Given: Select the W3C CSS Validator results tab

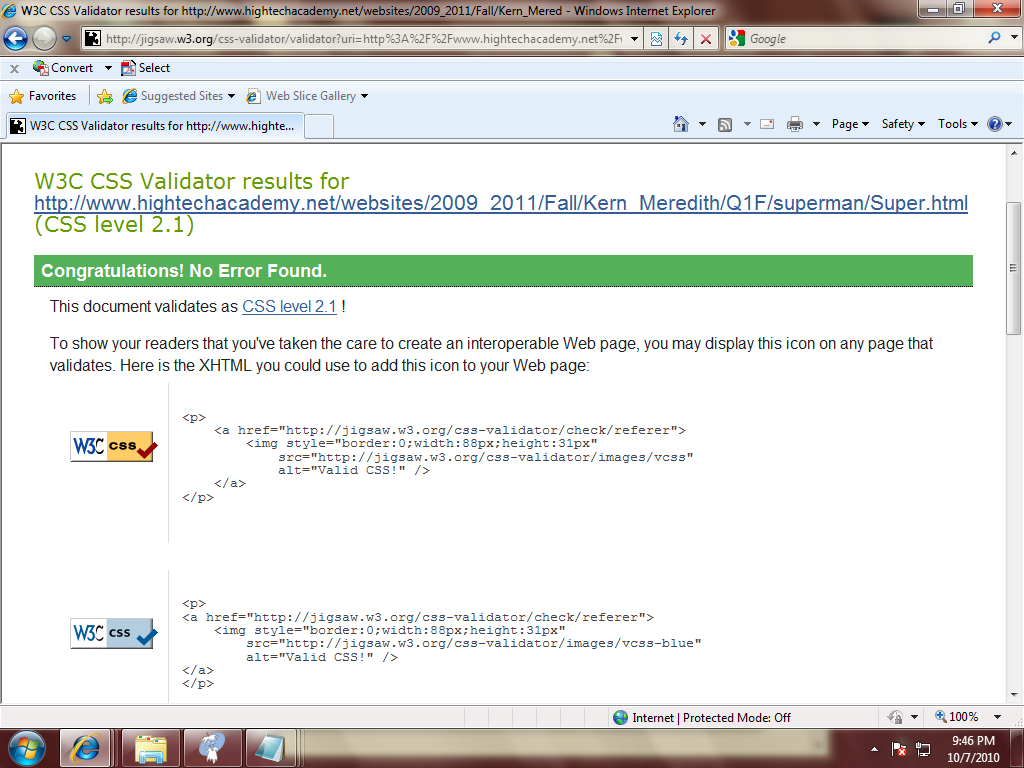Looking at the screenshot, I should pyautogui.click(x=155, y=126).
